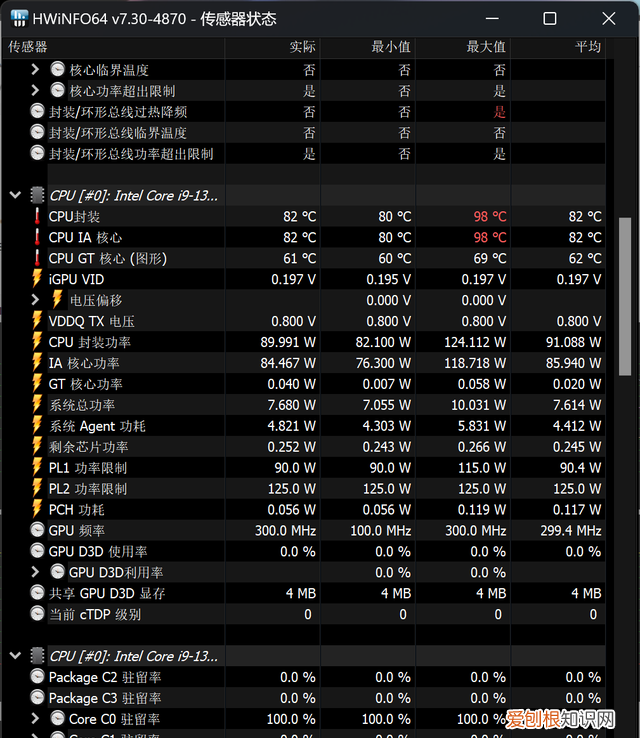Screen dimensions: 640x738
Task: Click the chip icon of first CPU [#0] group
Action: pyautogui.click(x=37, y=195)
